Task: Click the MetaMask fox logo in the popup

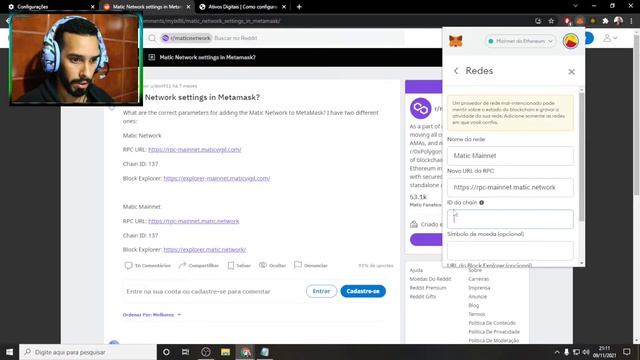Action: tap(456, 41)
